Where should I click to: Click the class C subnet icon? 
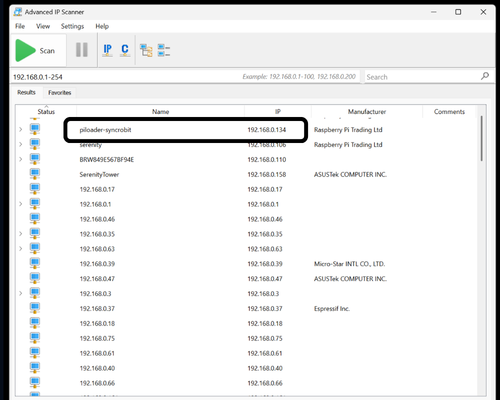(125, 50)
